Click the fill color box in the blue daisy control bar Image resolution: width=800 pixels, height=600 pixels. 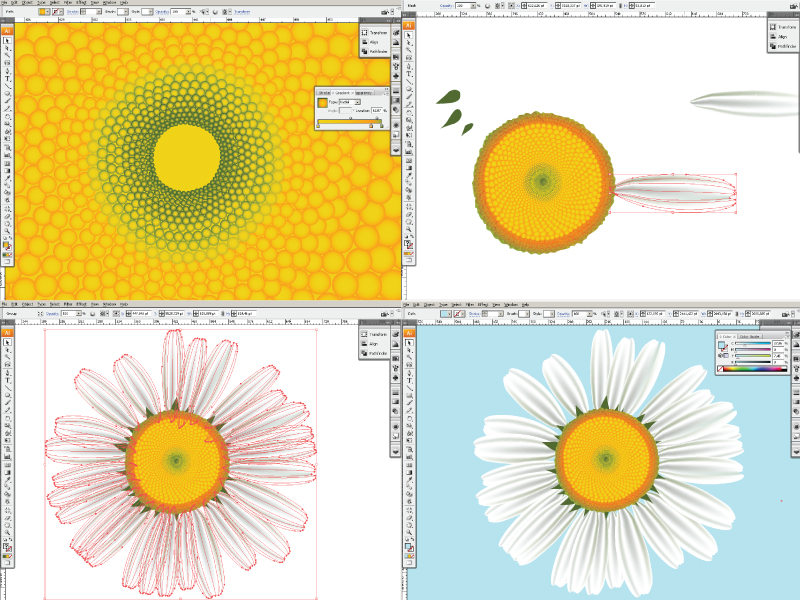point(447,313)
